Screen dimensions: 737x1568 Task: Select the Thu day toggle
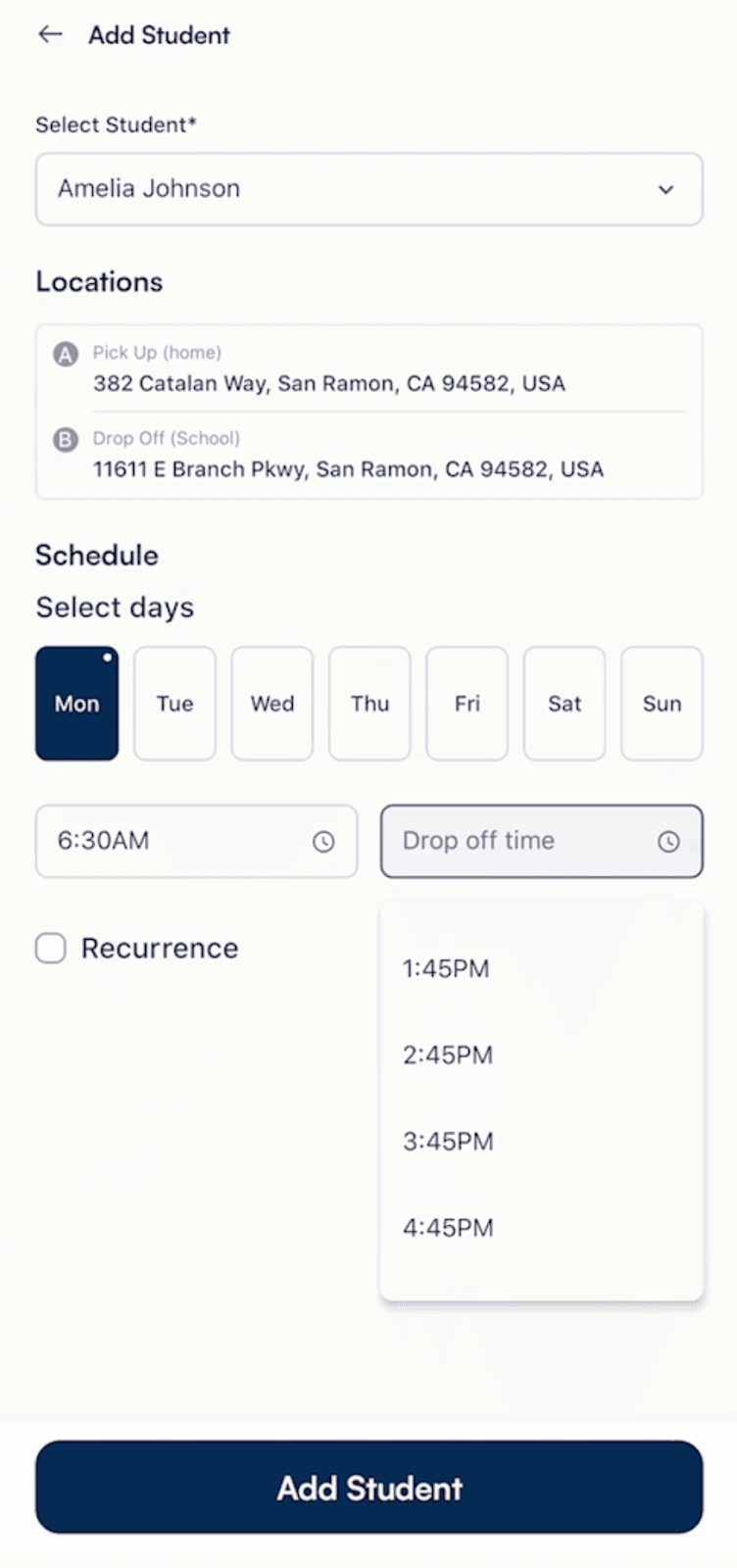[369, 704]
